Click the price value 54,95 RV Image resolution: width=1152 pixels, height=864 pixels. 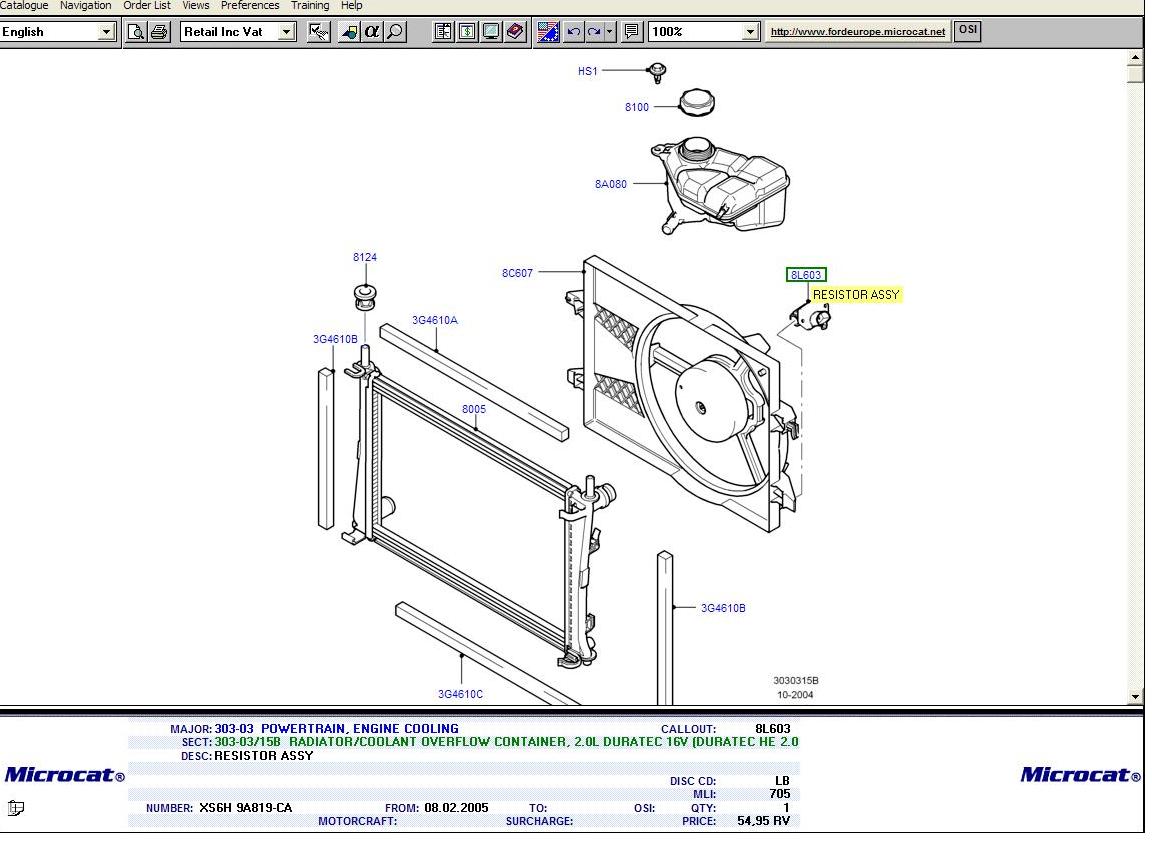click(763, 821)
